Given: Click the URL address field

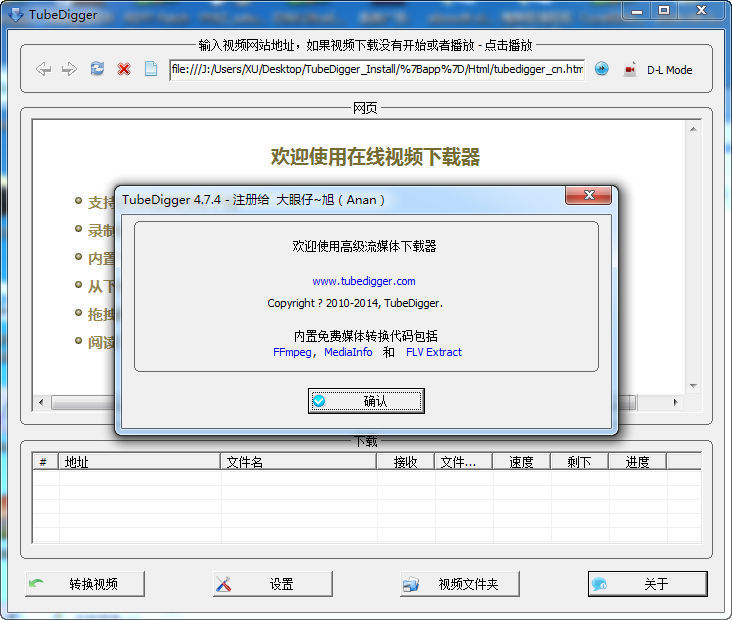Looking at the screenshot, I should (x=377, y=70).
